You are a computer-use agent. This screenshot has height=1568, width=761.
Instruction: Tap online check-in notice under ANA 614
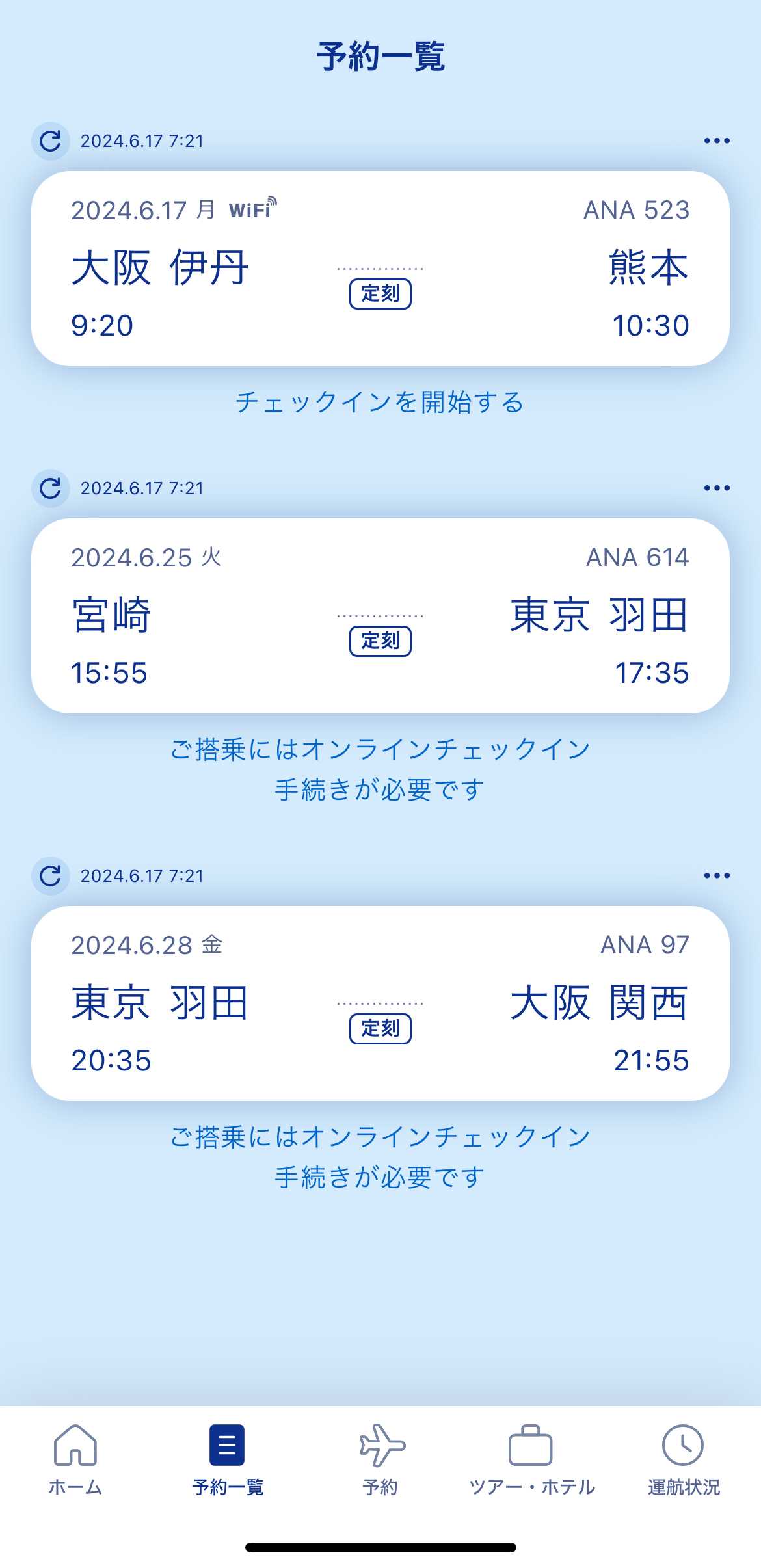380,769
